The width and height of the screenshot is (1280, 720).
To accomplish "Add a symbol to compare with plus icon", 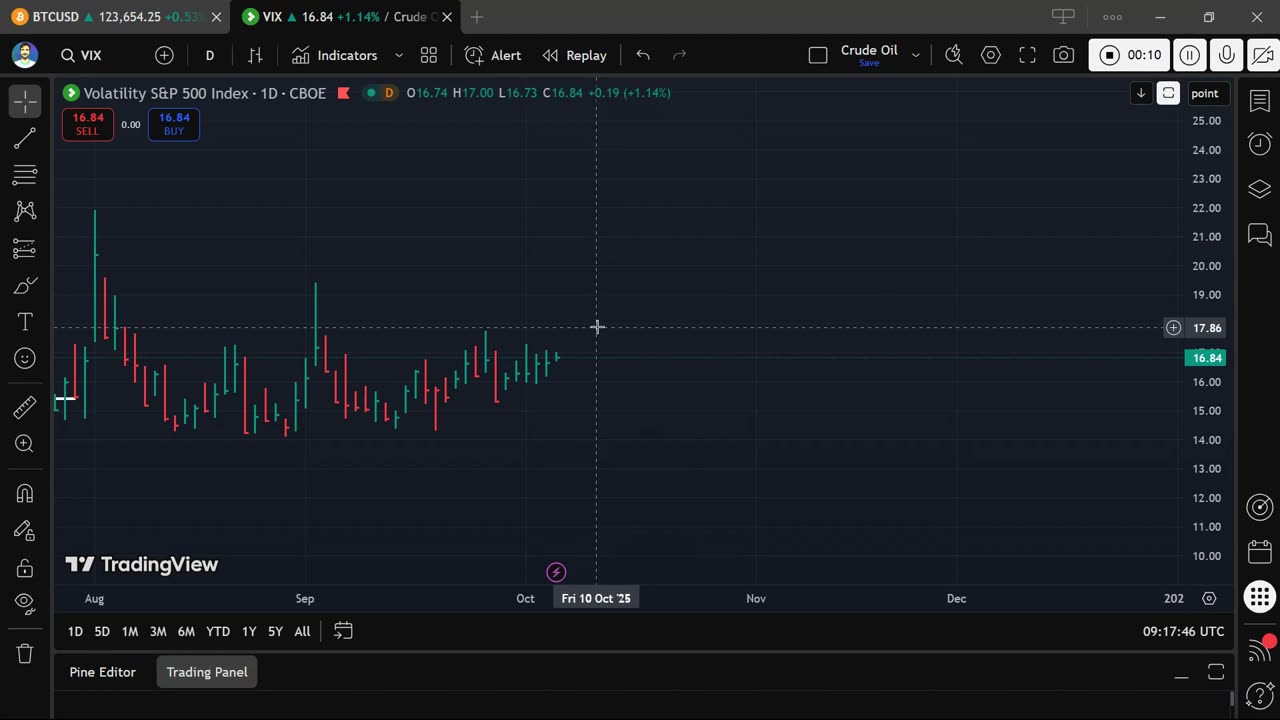I will [x=164, y=56].
